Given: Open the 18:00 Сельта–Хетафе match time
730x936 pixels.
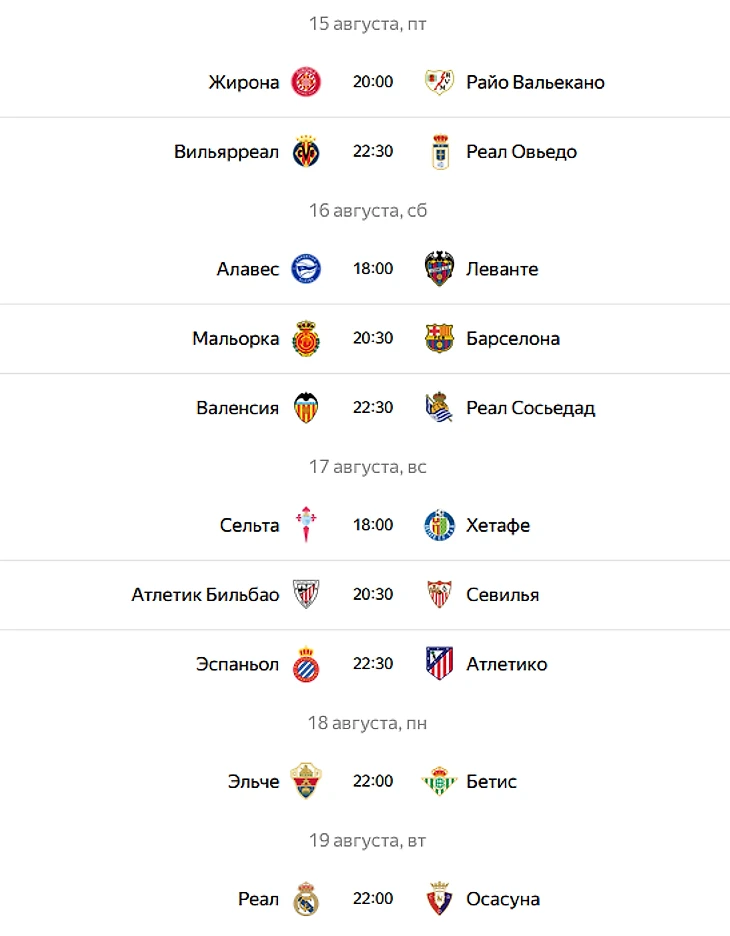Looking at the screenshot, I should [x=373, y=525].
